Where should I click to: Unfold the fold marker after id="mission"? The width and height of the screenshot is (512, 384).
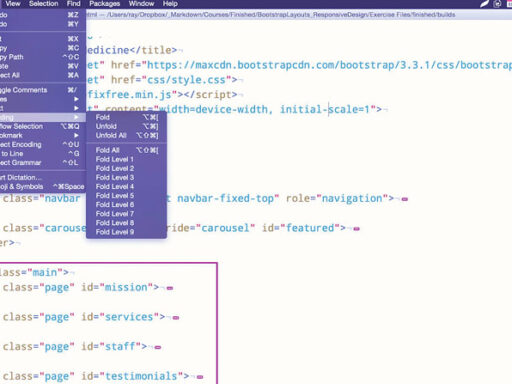pos(170,288)
